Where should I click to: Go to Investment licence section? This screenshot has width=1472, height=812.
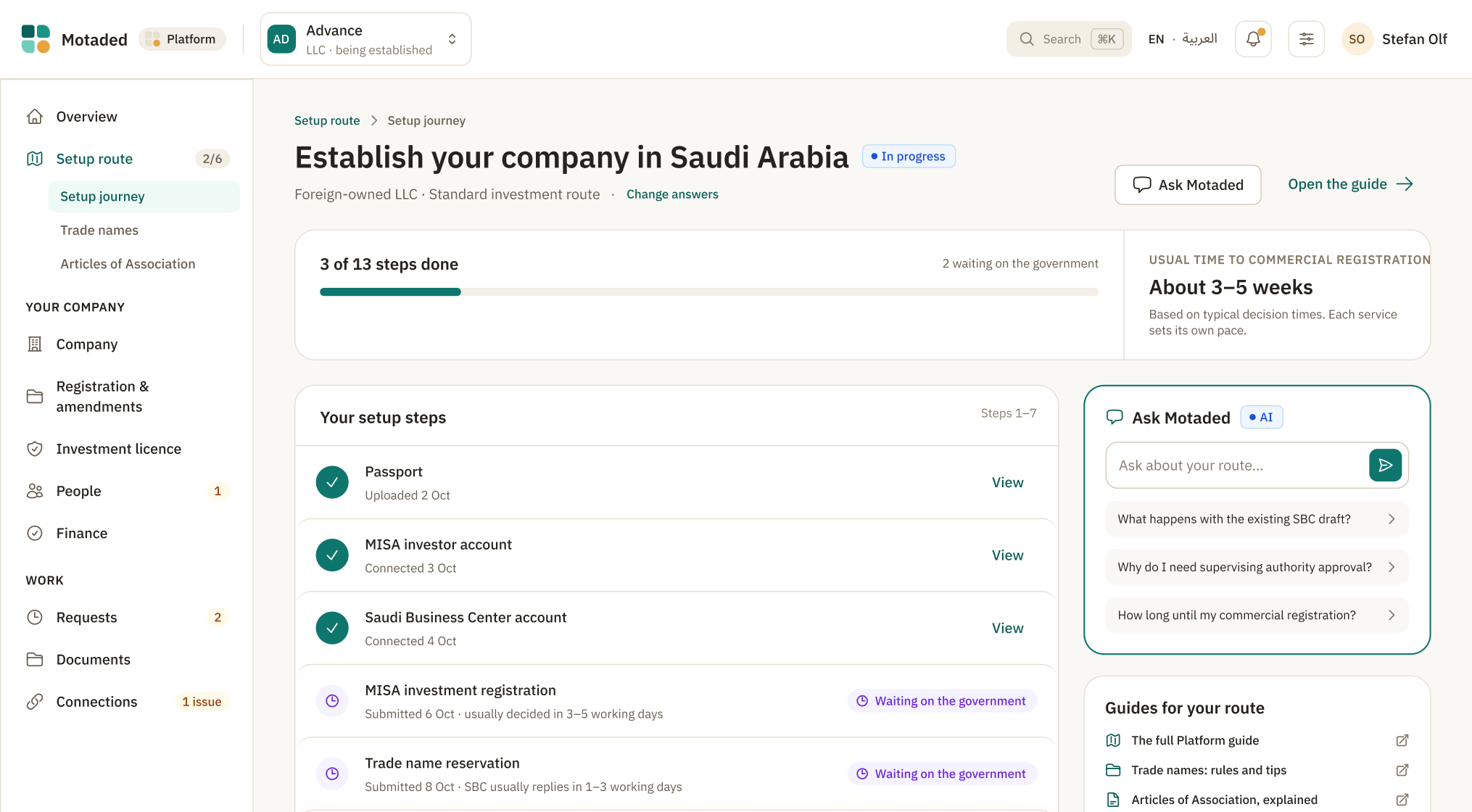tap(128, 449)
